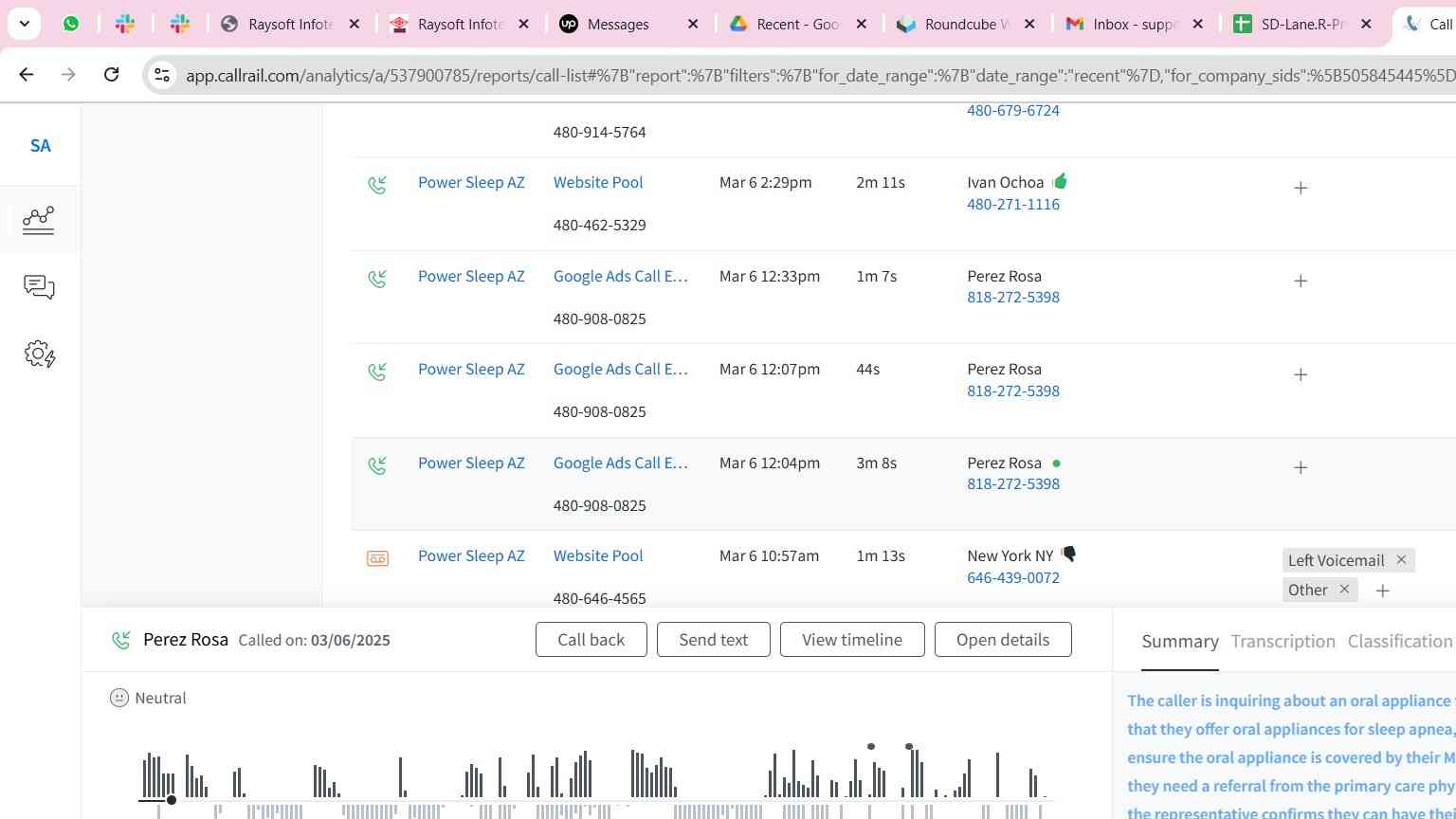Click thumbs-up icon beside Ivan Ochoa
Viewport: 1456px width, 819px height.
pos(1060,180)
